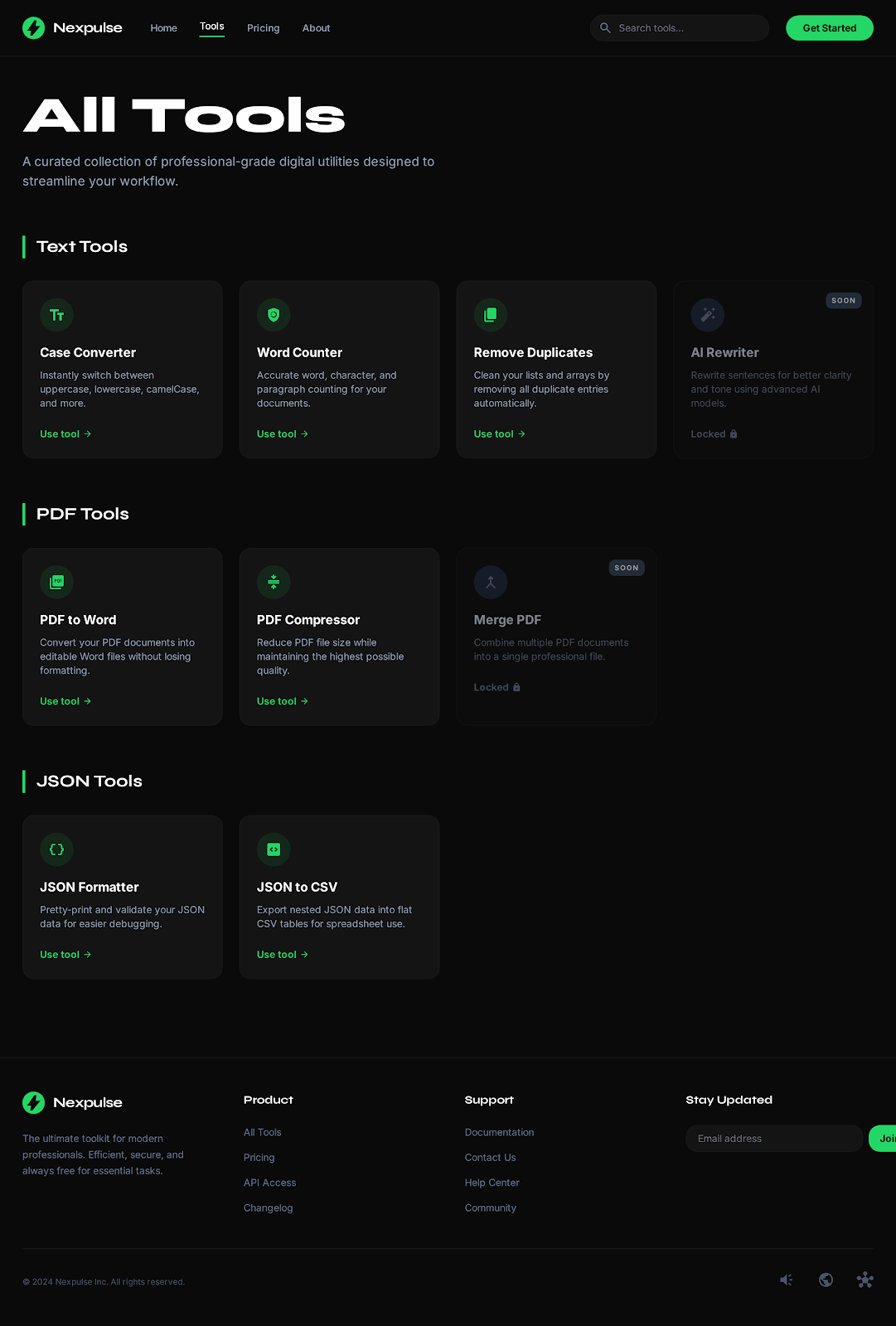Open the Changelog footer link

coord(269,1208)
